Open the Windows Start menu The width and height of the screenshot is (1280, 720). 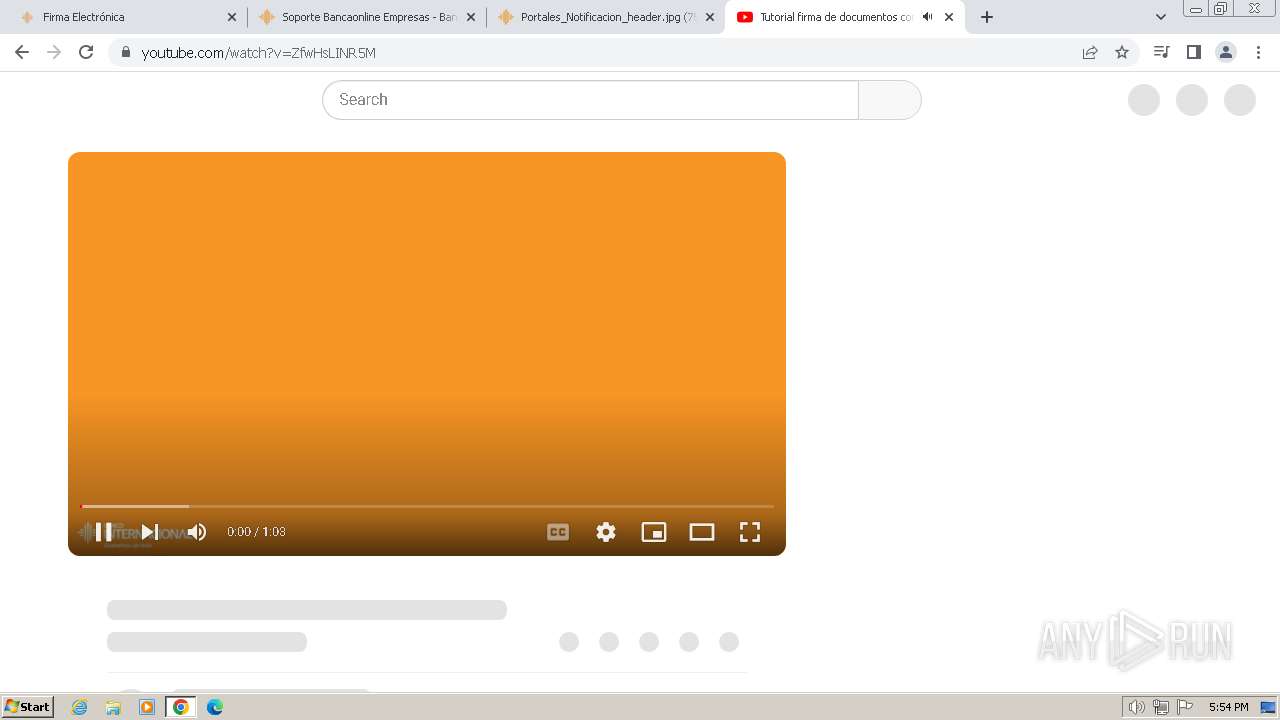(x=27, y=707)
